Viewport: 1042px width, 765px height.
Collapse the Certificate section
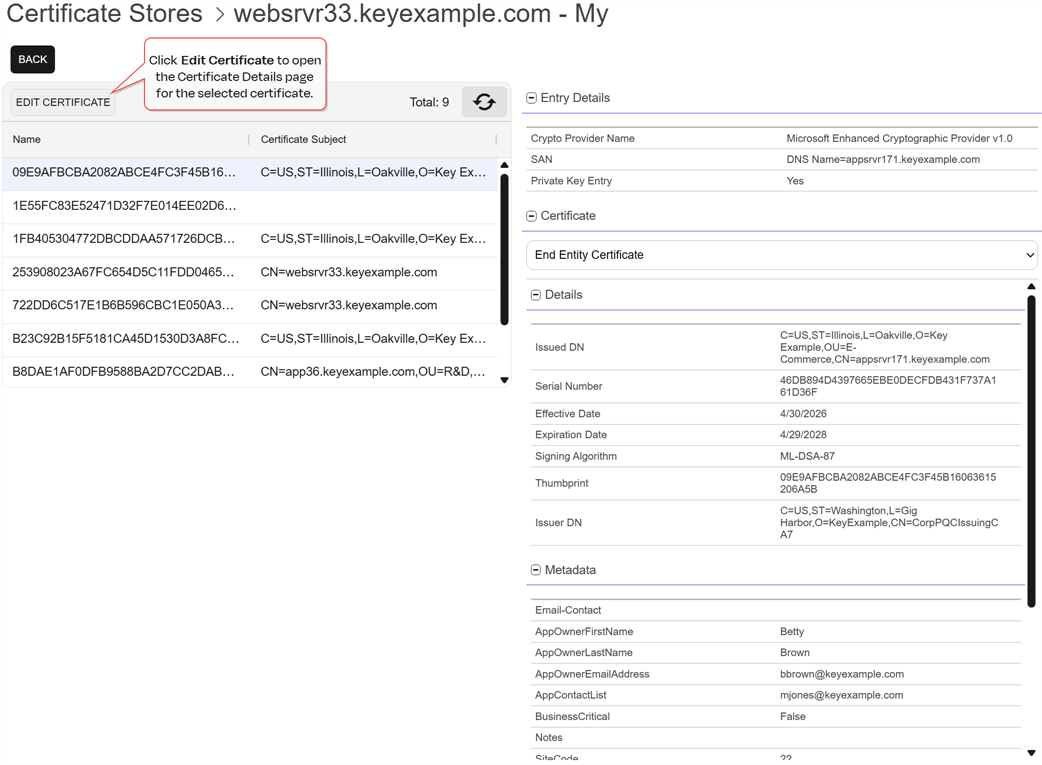click(532, 216)
